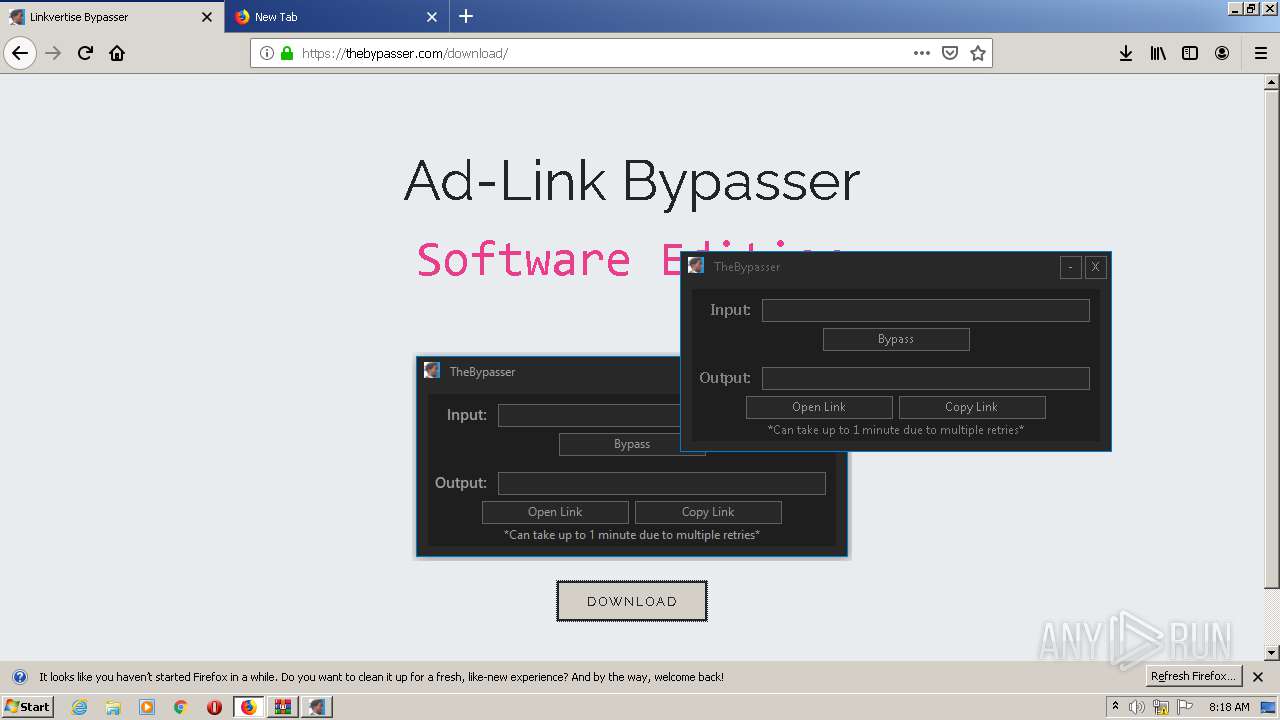Click the page scrollbar down arrow

tap(1272, 653)
